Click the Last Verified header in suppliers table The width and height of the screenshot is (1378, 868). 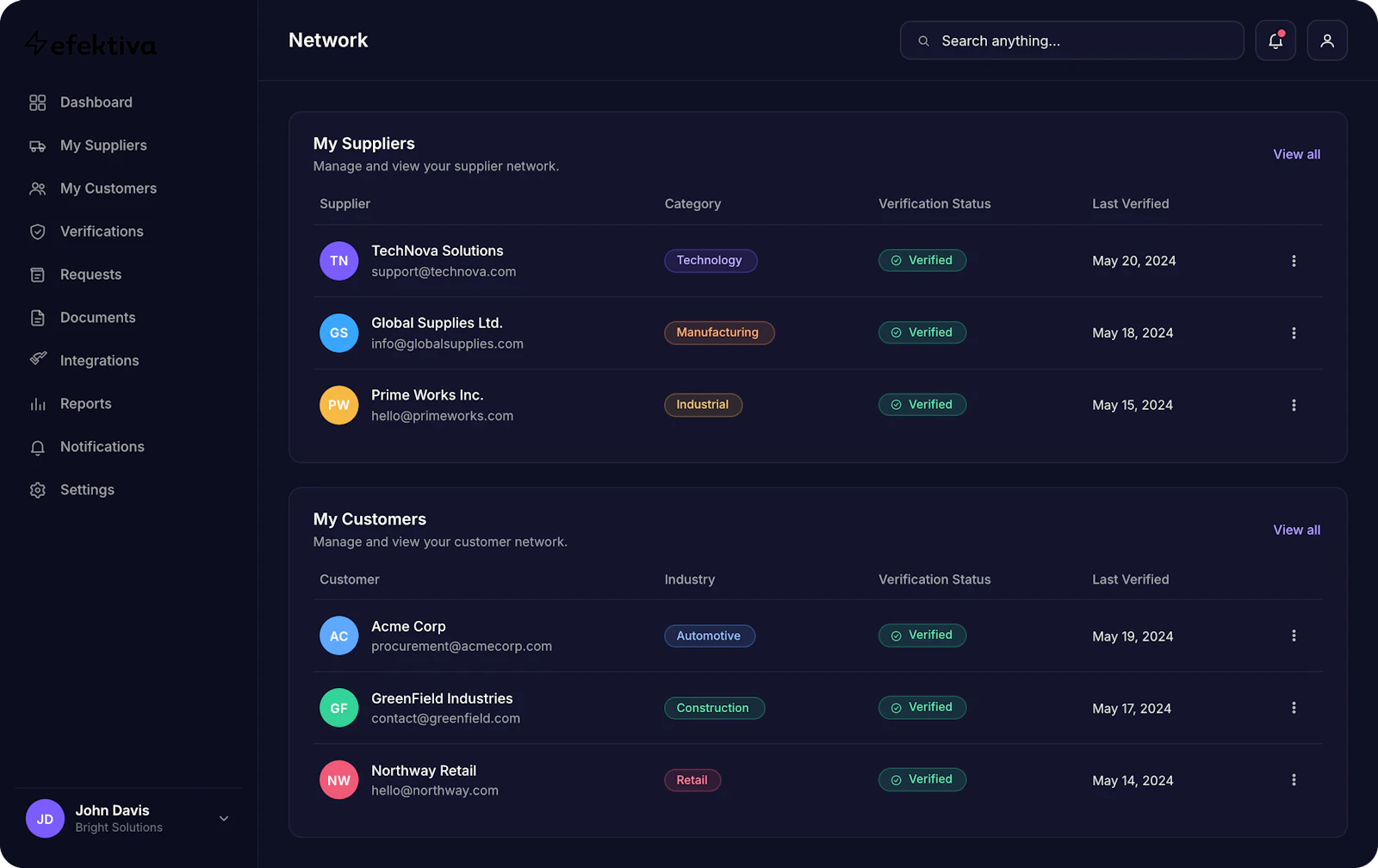pyautogui.click(x=1131, y=204)
